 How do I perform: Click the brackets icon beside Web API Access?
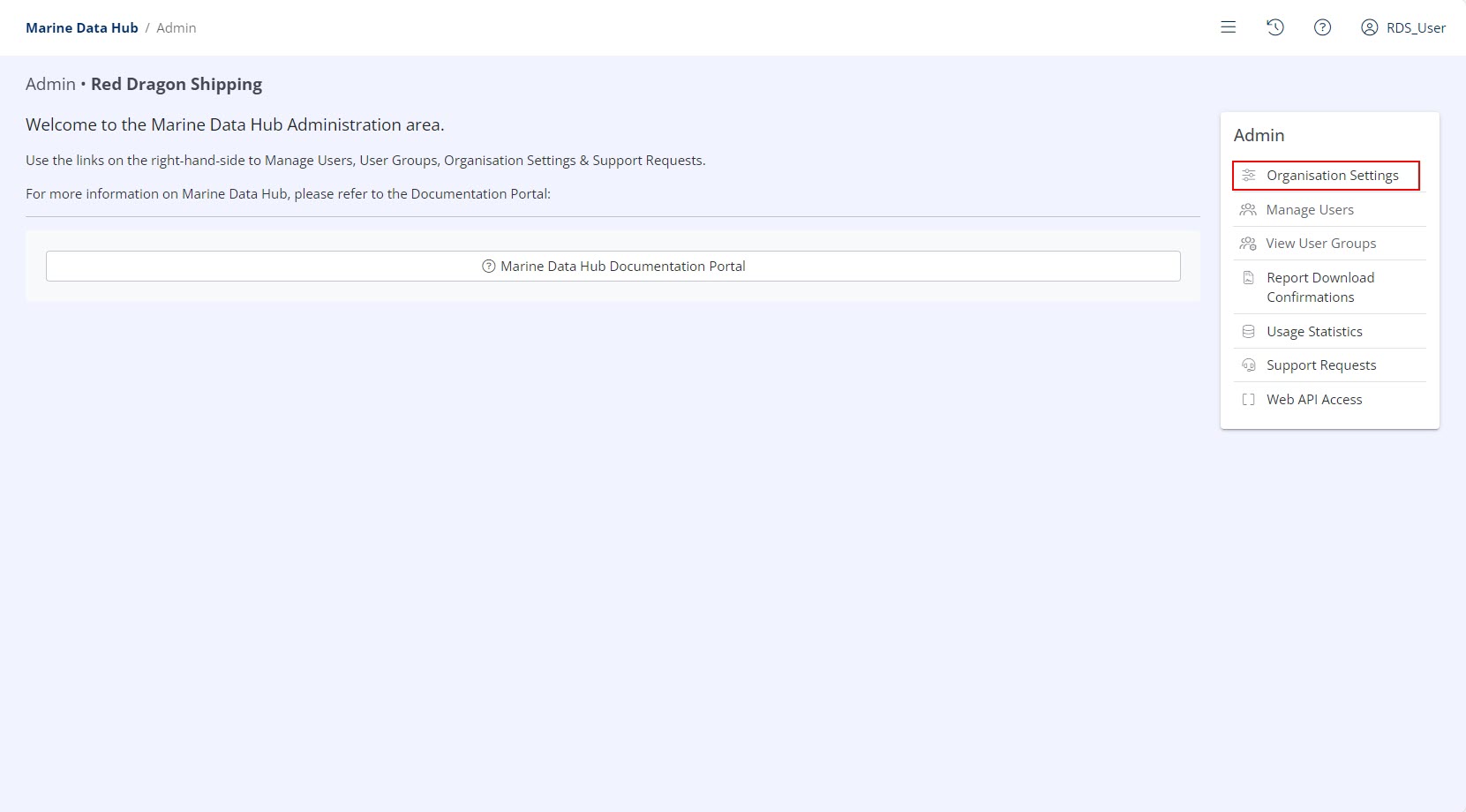1248,400
